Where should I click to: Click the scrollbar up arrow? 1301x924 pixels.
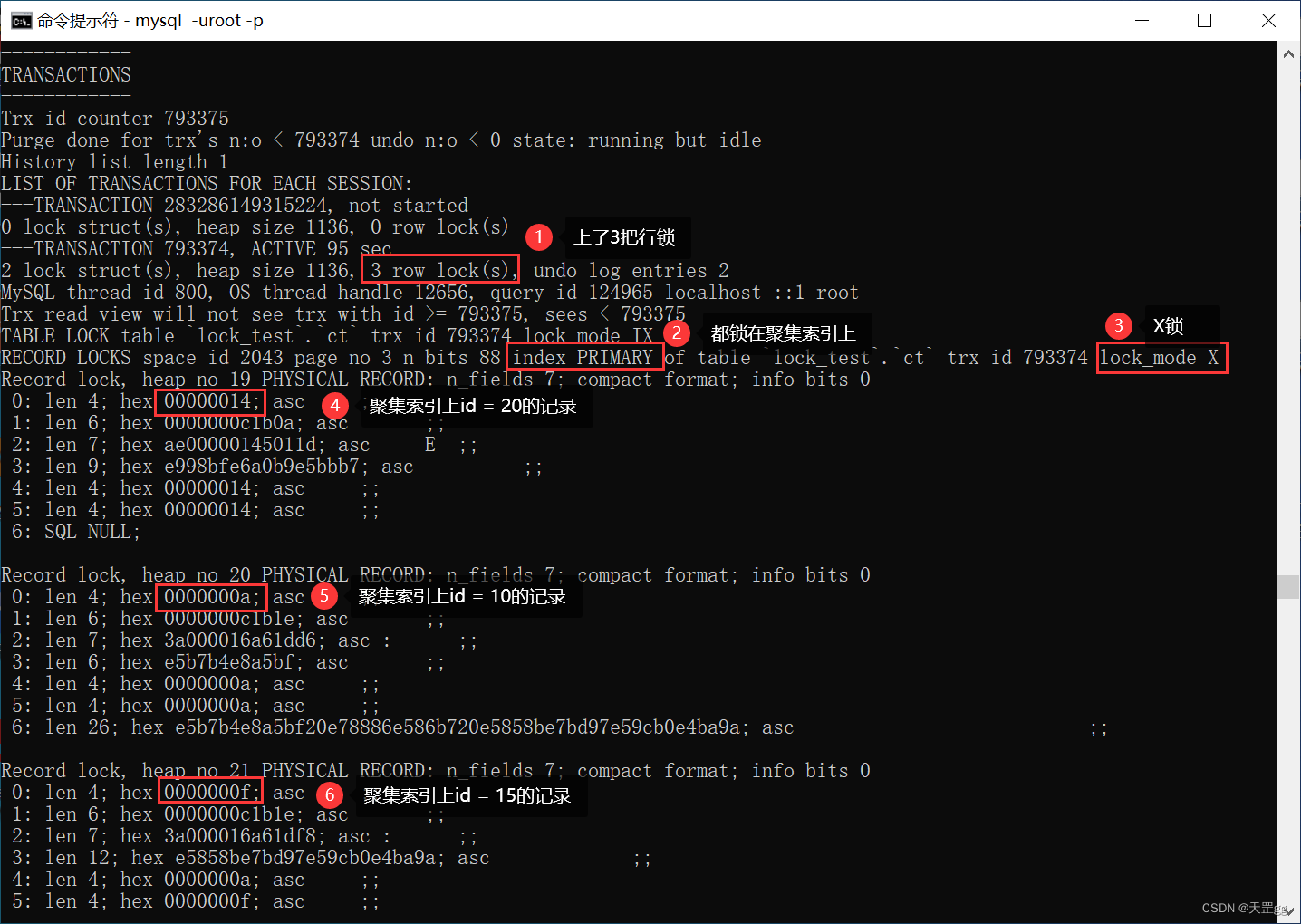tap(1288, 53)
